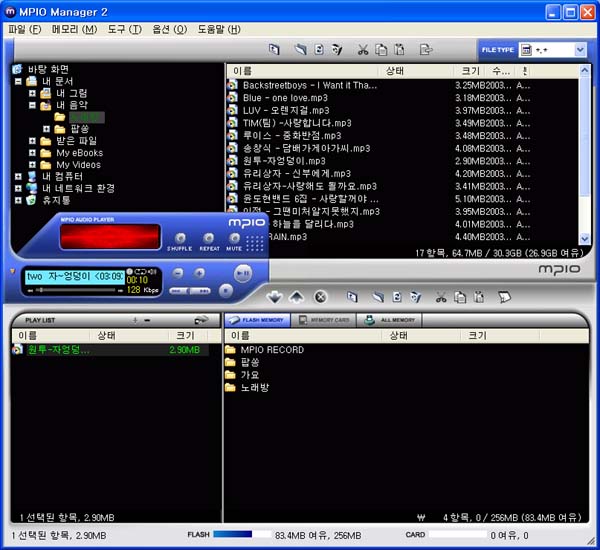Click the upper toolbar's new folder icon
Image resolution: width=600 pixels, height=550 pixels.
(301, 49)
